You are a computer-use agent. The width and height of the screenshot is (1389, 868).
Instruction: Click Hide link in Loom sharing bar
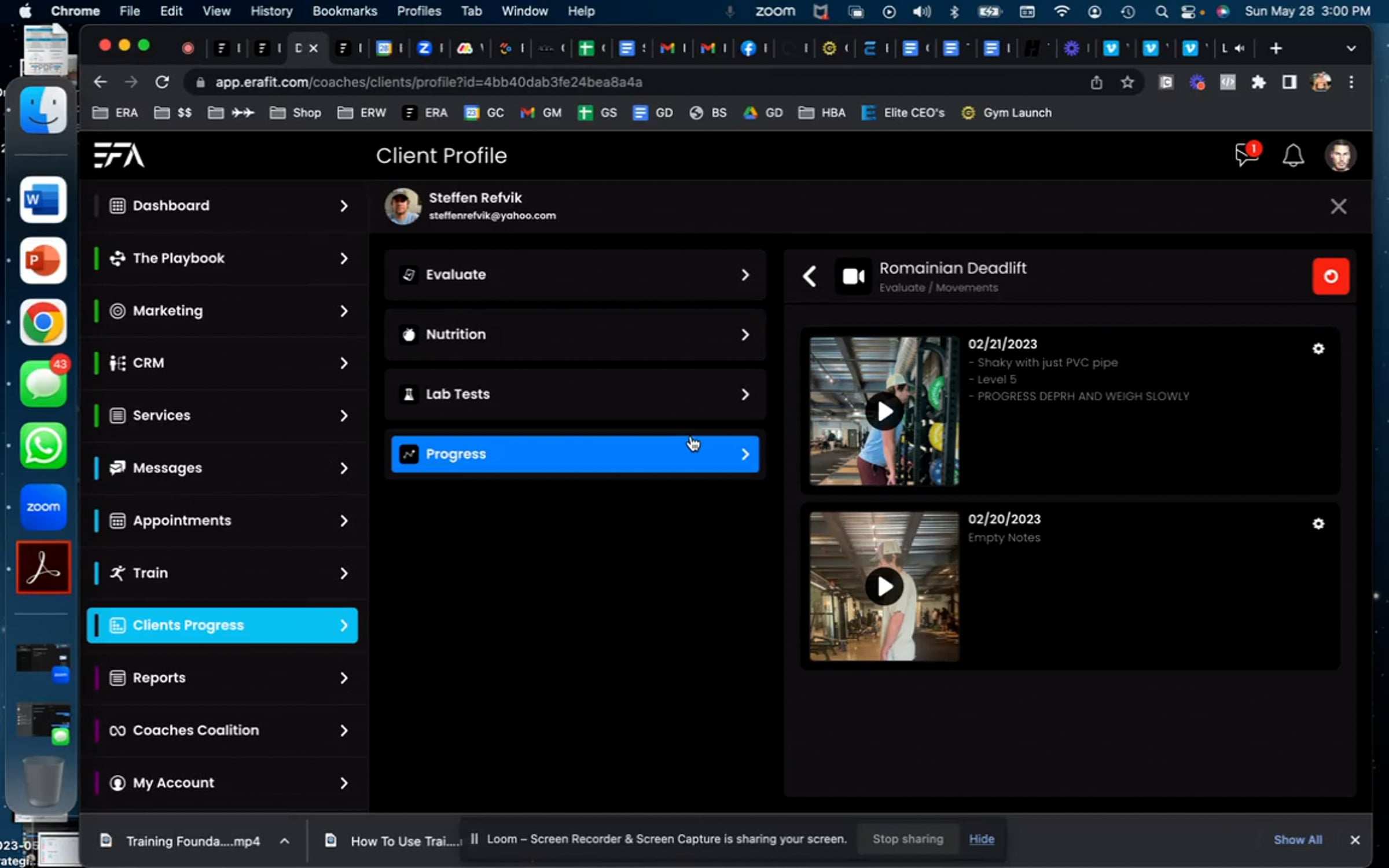coord(981,839)
